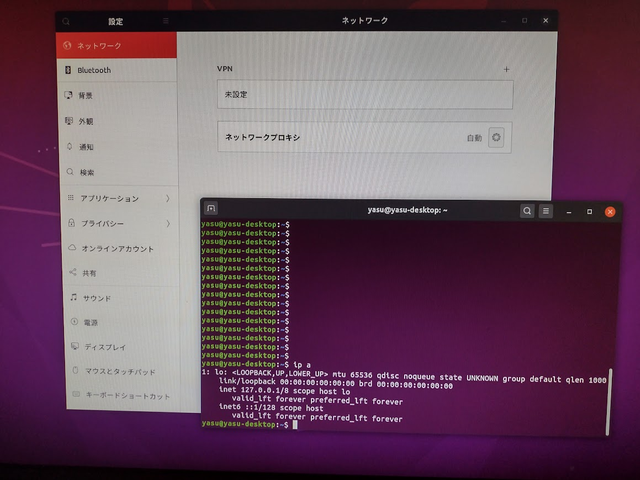
Task: Open 通知 (Notifications) settings
Action: 119,147
